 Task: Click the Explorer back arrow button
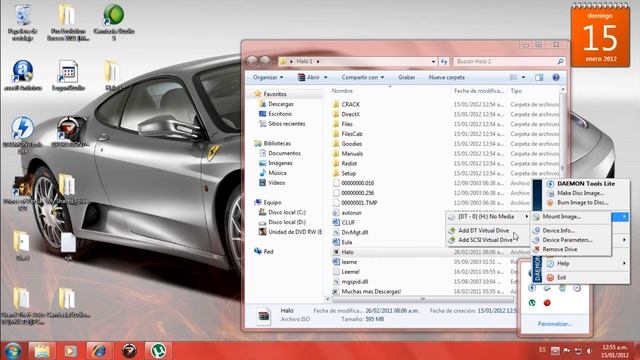tap(252, 61)
